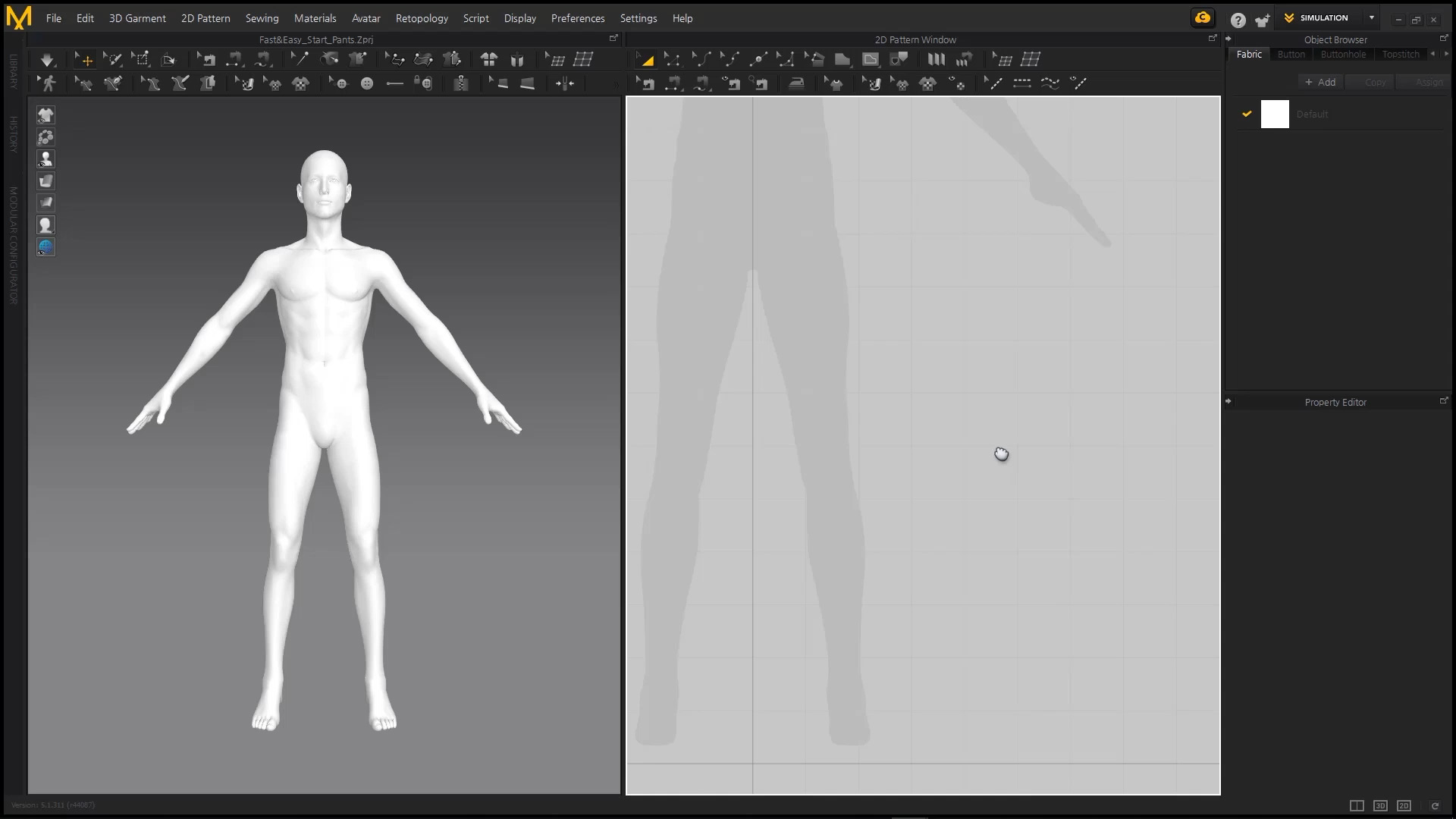Viewport: 1456px width, 819px height.
Task: Select the zipper tool icon
Action: (x=461, y=83)
